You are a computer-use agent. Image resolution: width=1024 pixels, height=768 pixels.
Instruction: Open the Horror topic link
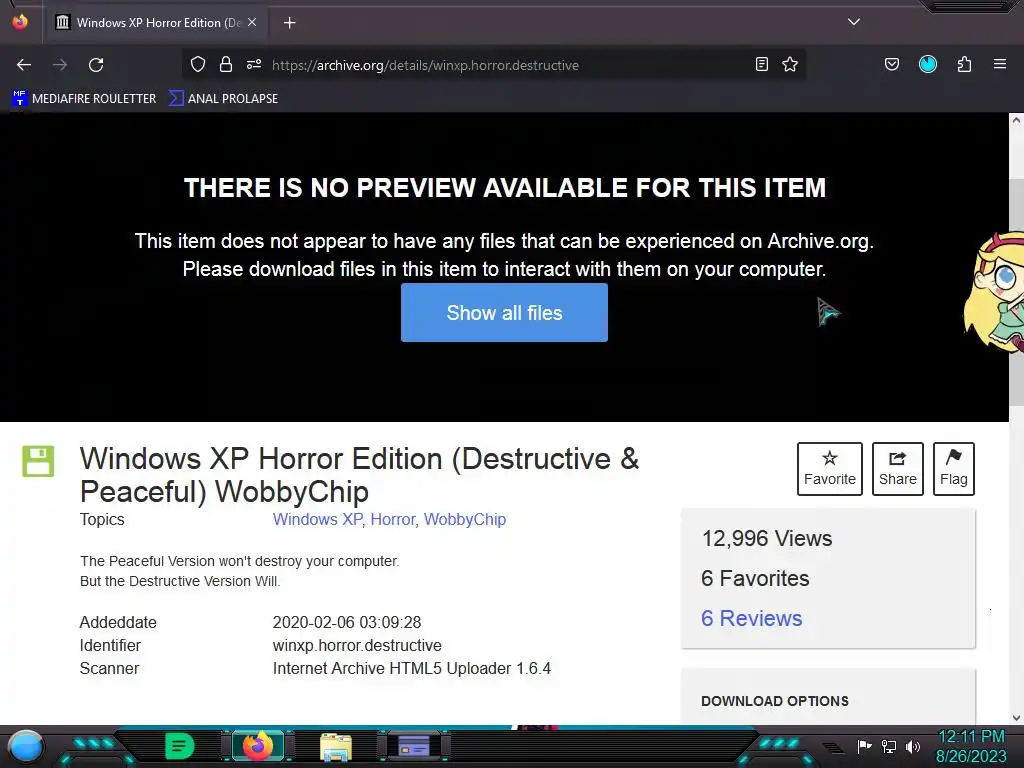tap(392, 520)
